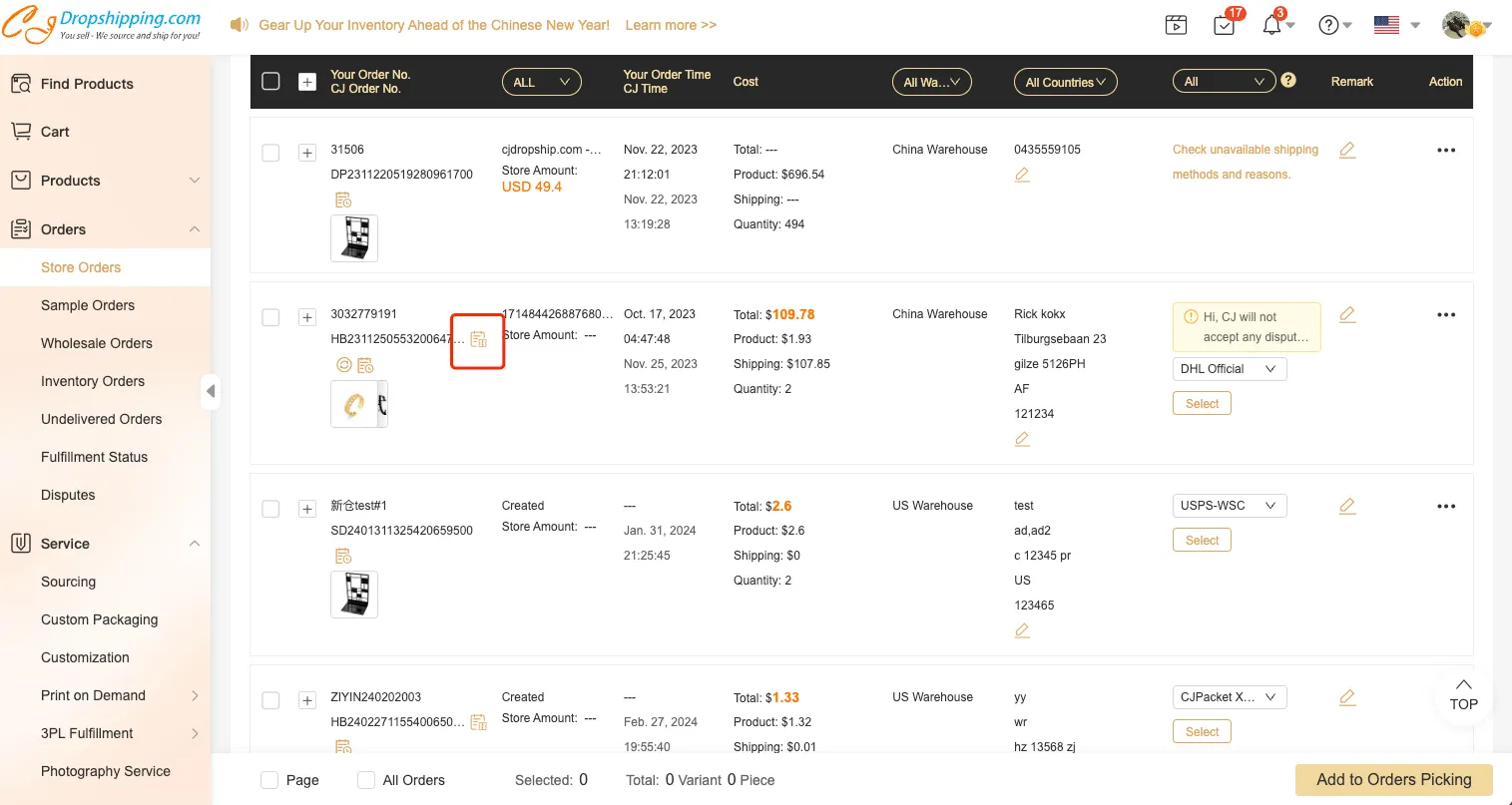
Task: Go to Sample Orders in sidebar
Action: click(88, 305)
